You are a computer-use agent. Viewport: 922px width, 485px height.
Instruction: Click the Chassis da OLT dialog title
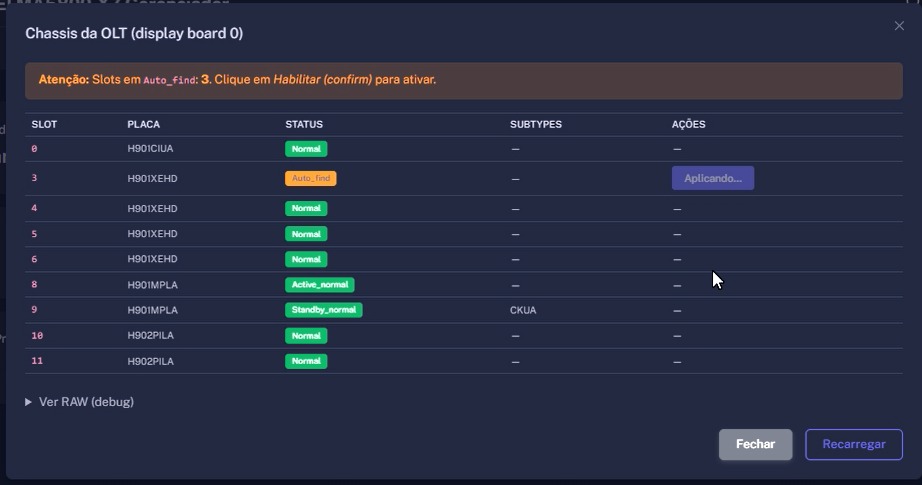pyautogui.click(x=134, y=33)
